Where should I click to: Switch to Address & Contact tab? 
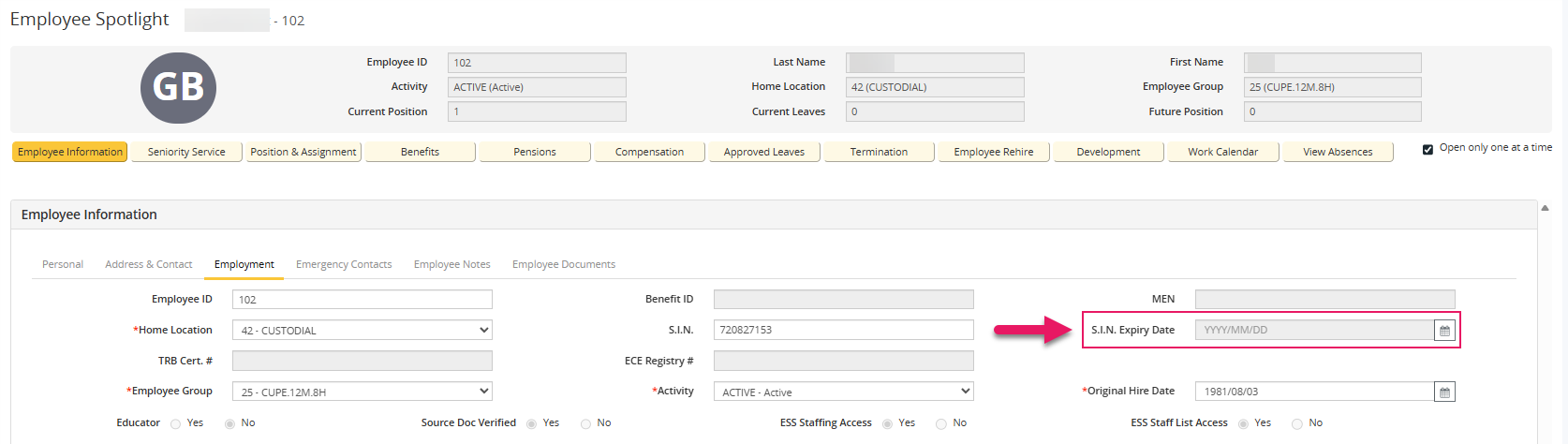(149, 265)
